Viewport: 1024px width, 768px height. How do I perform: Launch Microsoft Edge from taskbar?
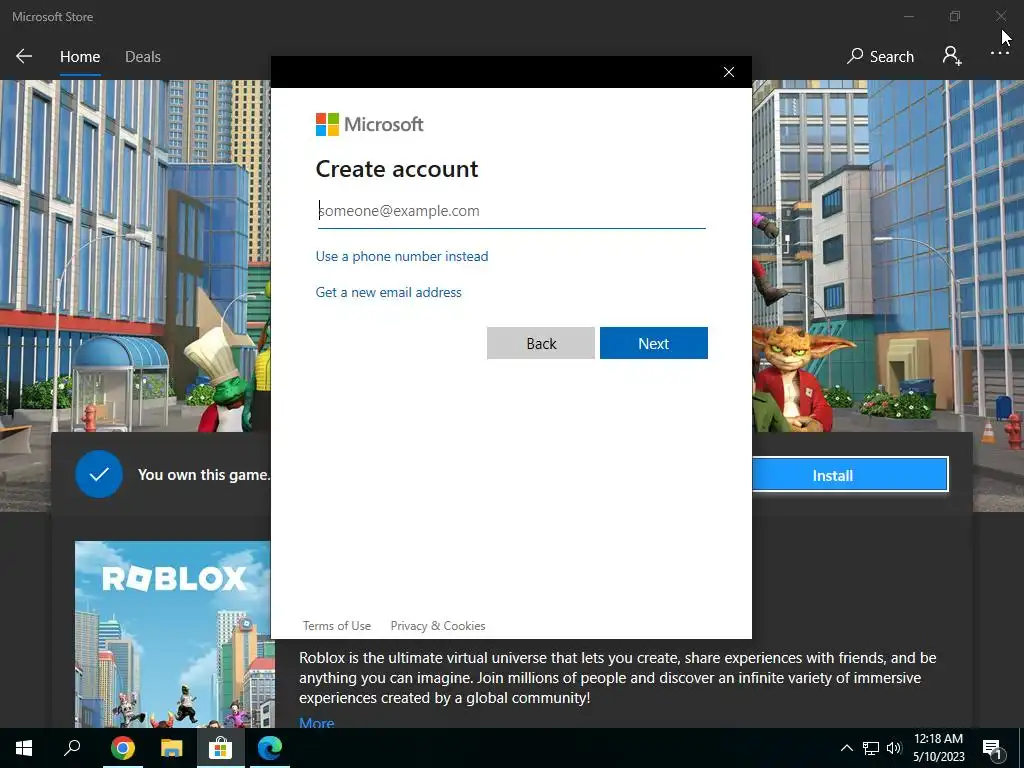tap(269, 748)
